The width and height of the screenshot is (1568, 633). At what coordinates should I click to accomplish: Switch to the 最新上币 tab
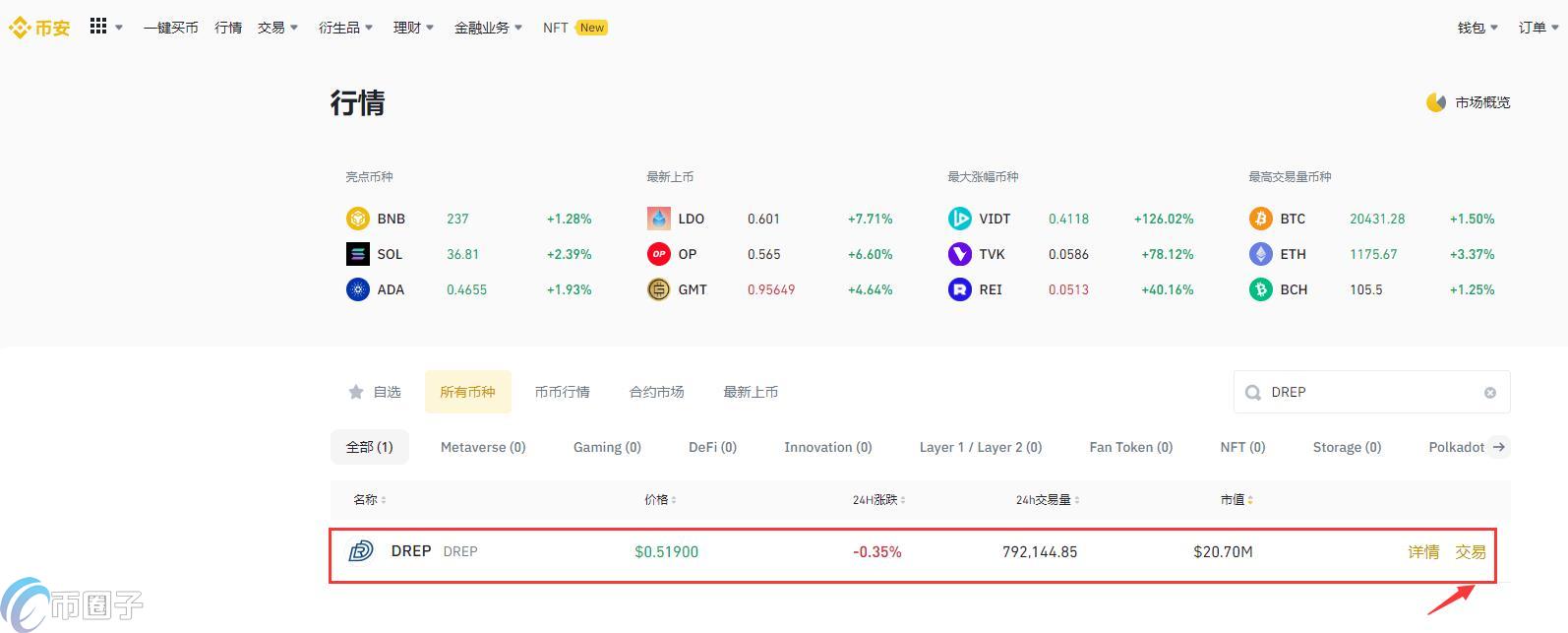pyautogui.click(x=751, y=392)
